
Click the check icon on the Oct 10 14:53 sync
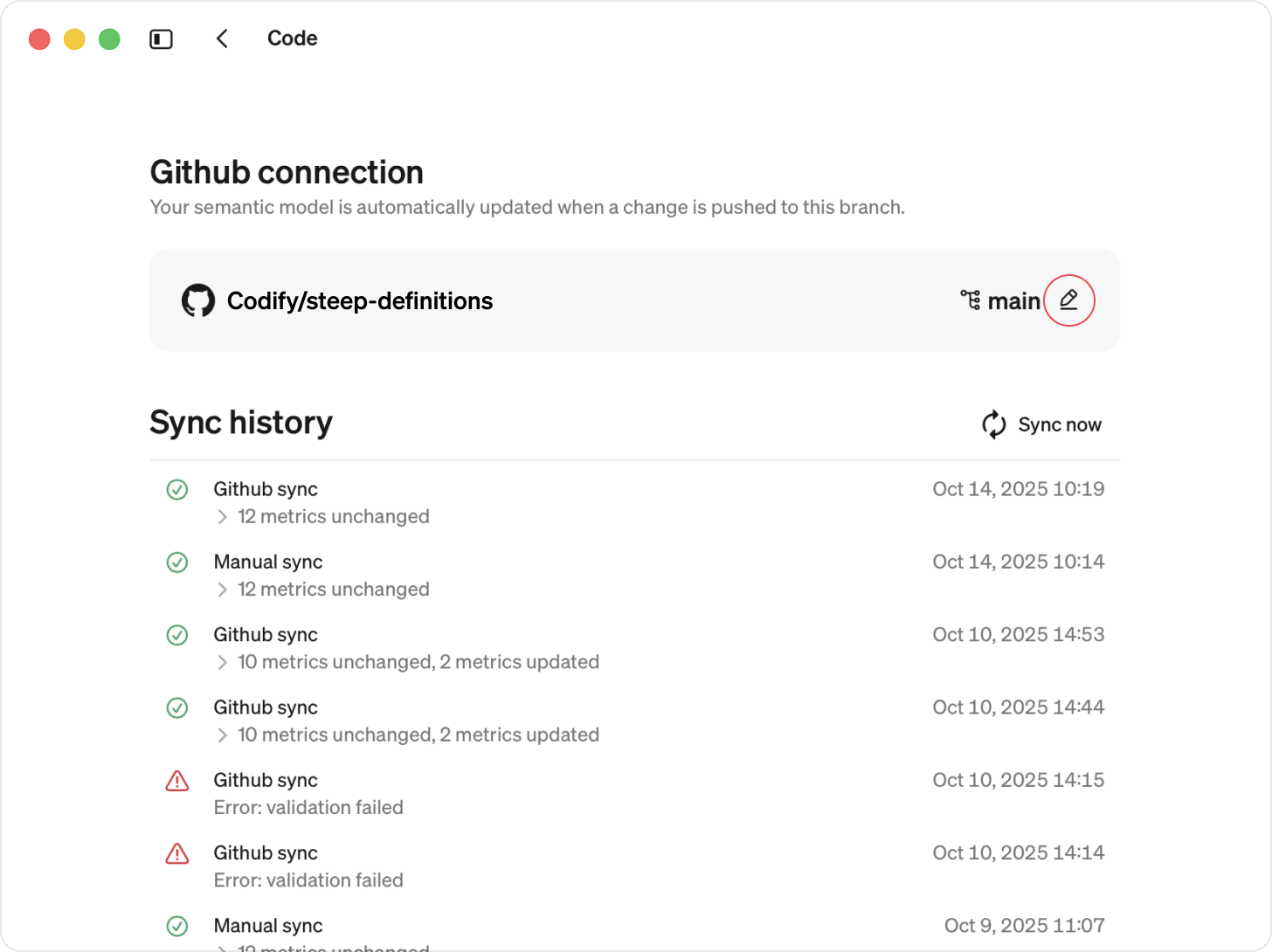coord(176,635)
